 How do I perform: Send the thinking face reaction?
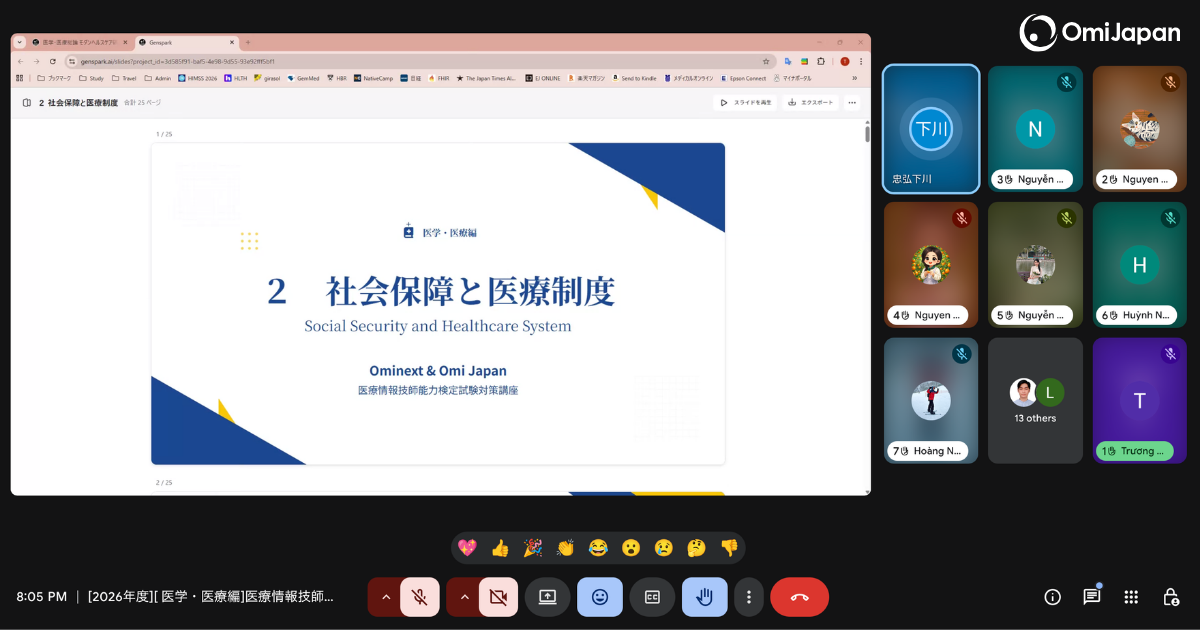[696, 548]
